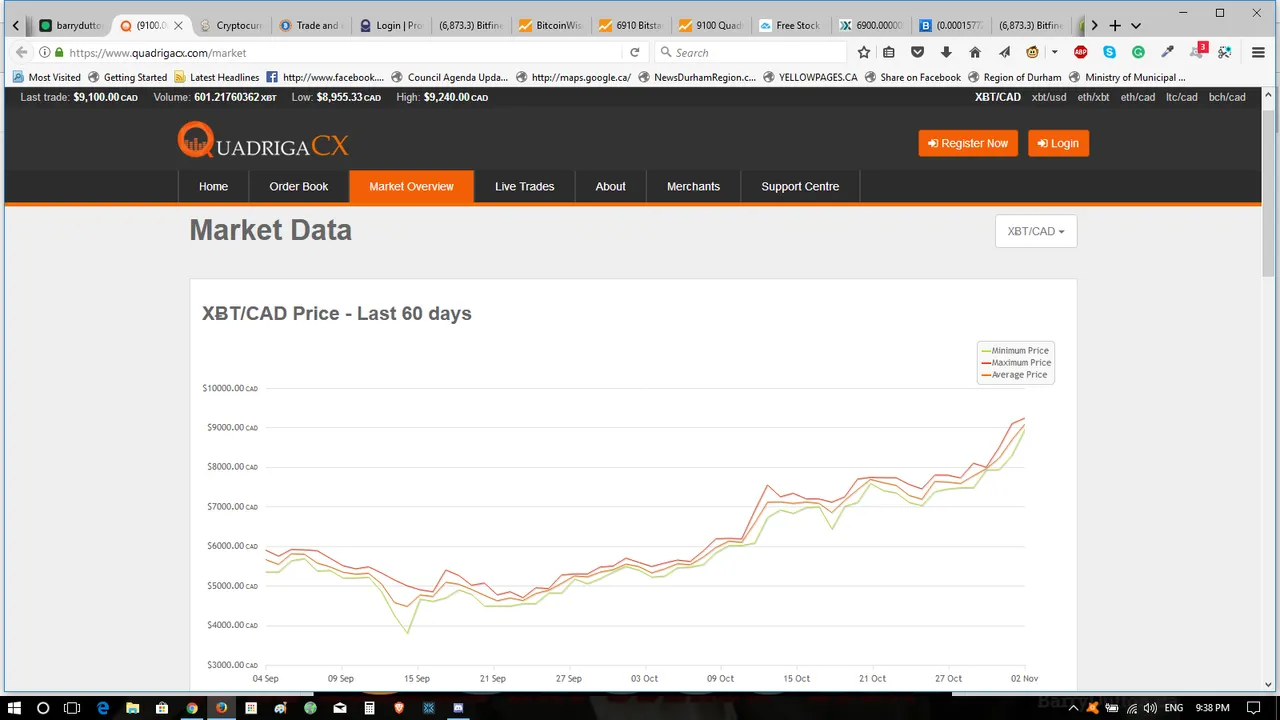Viewport: 1280px width, 720px height.
Task: Click the paper plane send icon
Action: click(1004, 53)
